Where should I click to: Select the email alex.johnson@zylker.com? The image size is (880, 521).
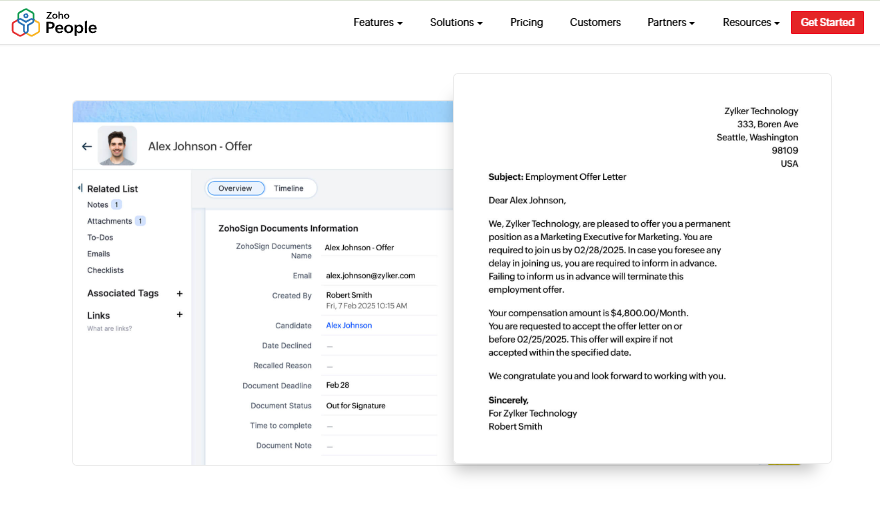[370, 276]
